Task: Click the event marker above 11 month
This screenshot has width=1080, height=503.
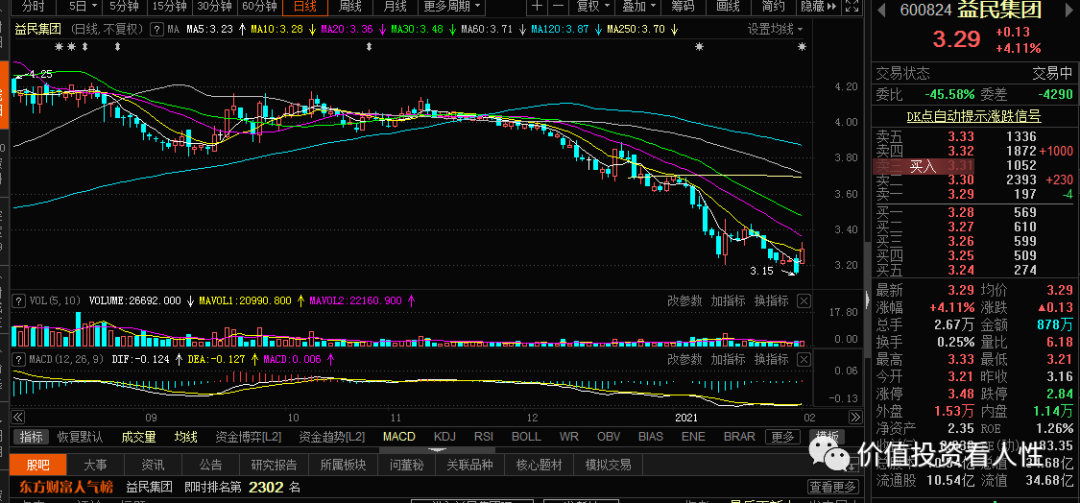Action: point(369,47)
